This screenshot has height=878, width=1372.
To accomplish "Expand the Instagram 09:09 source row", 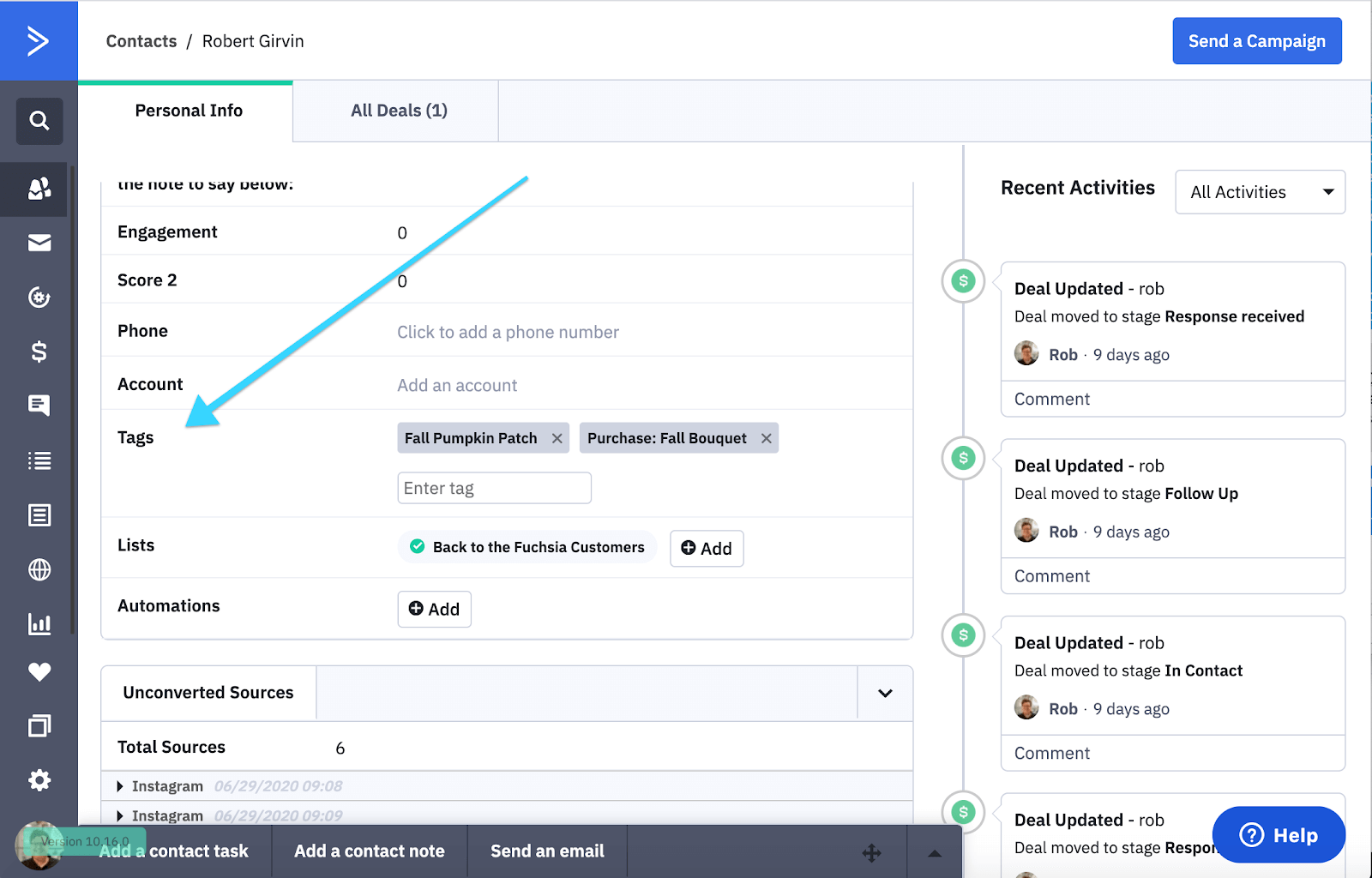I will [x=120, y=816].
